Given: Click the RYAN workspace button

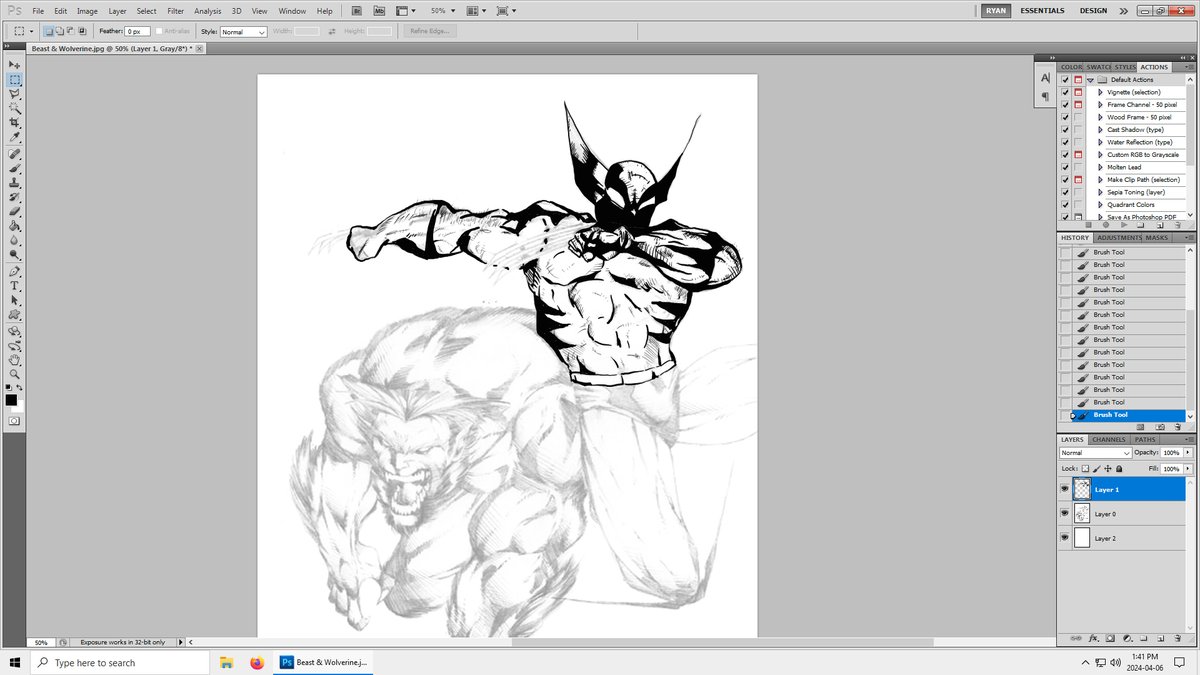Looking at the screenshot, I should tap(994, 11).
